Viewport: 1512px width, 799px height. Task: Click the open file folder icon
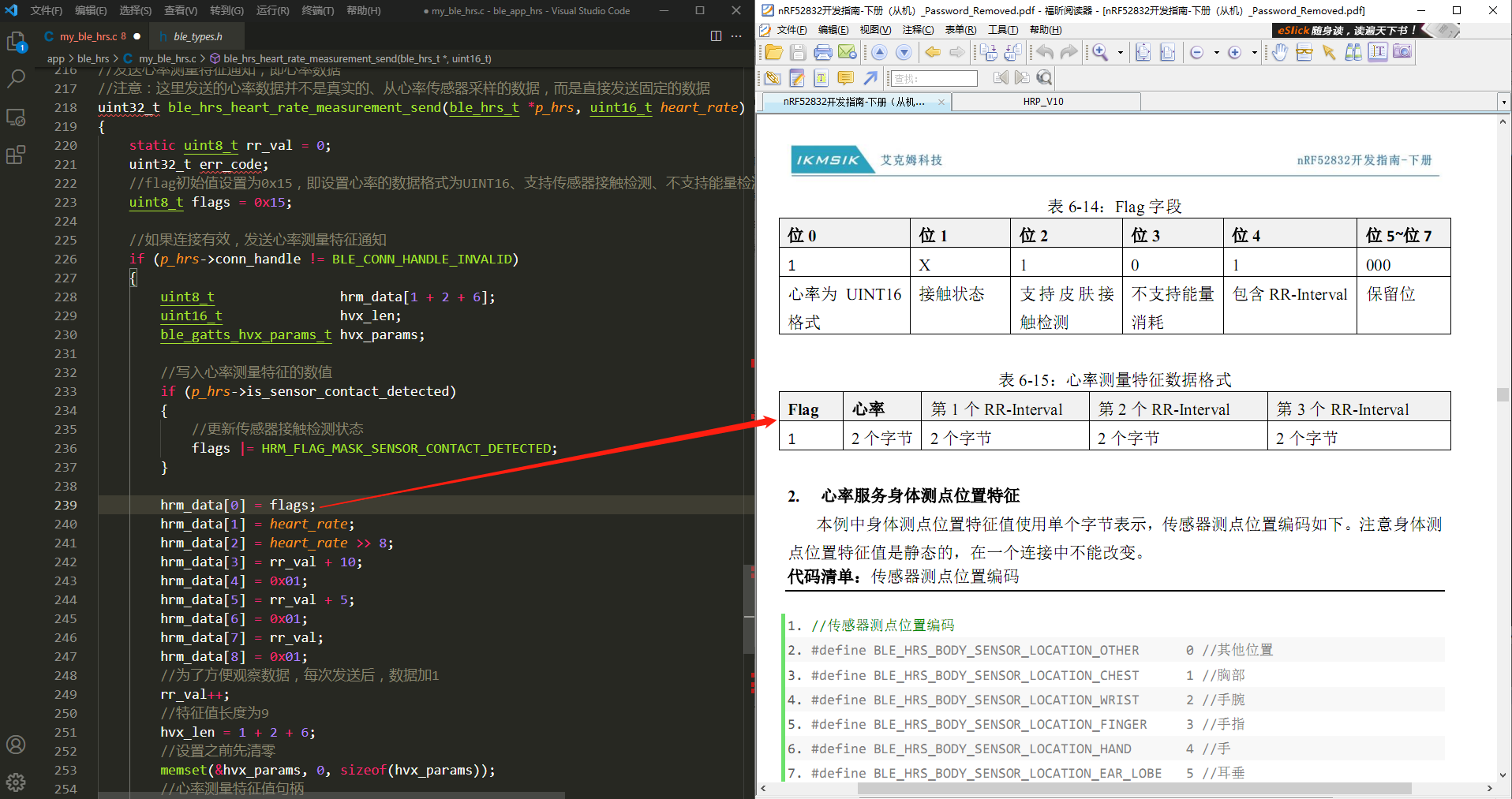[773, 53]
